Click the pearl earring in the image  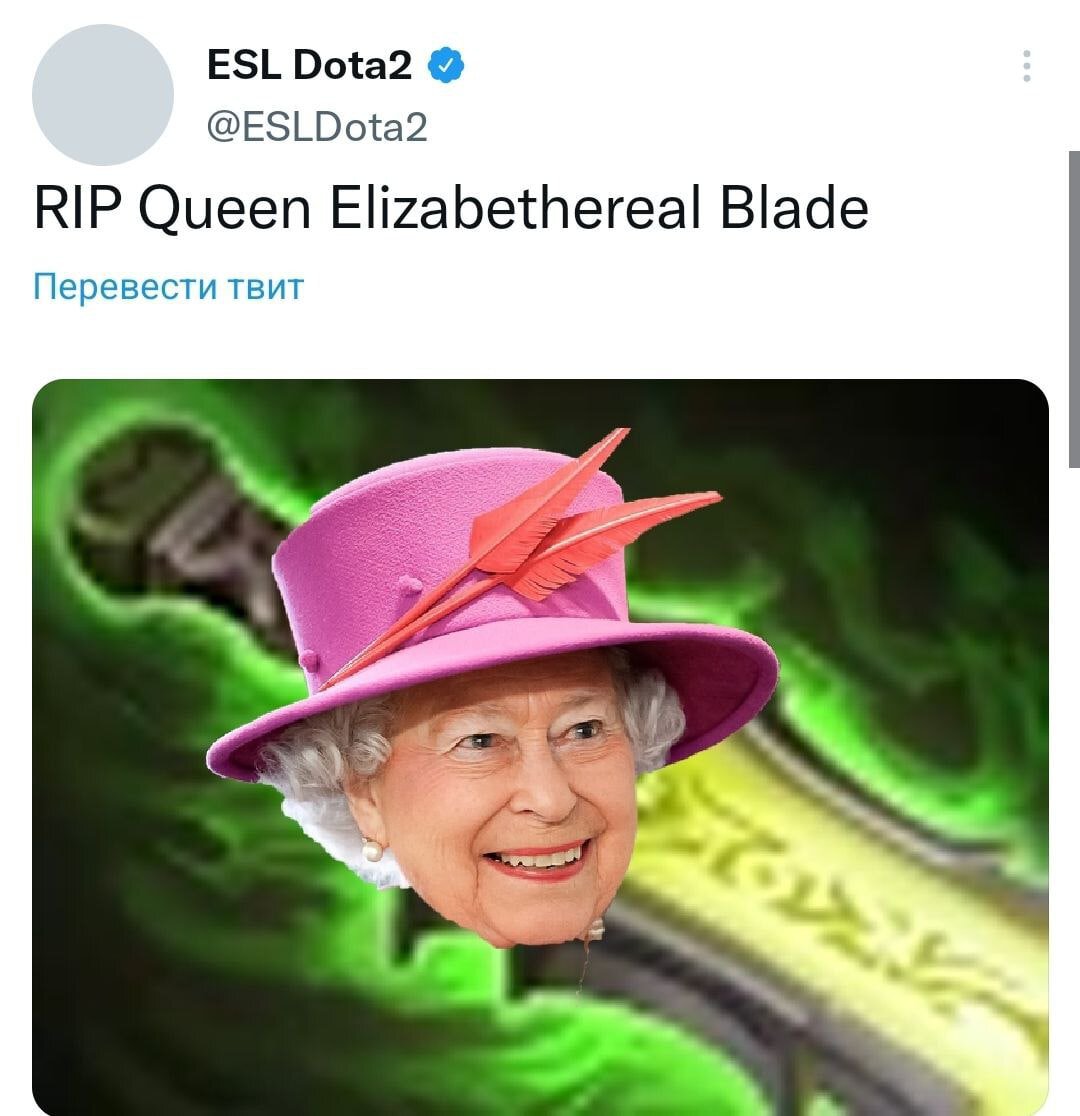click(372, 850)
